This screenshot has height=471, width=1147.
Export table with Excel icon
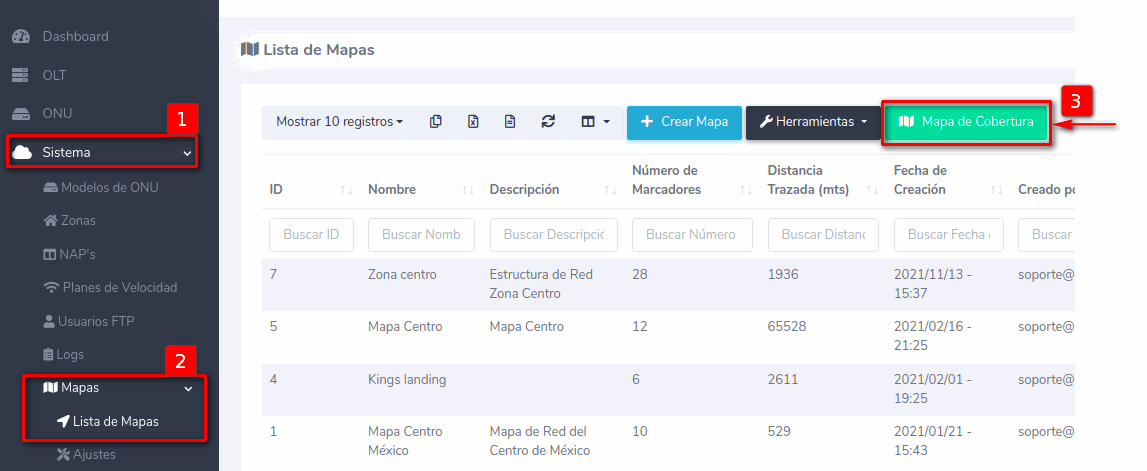tap(473, 122)
